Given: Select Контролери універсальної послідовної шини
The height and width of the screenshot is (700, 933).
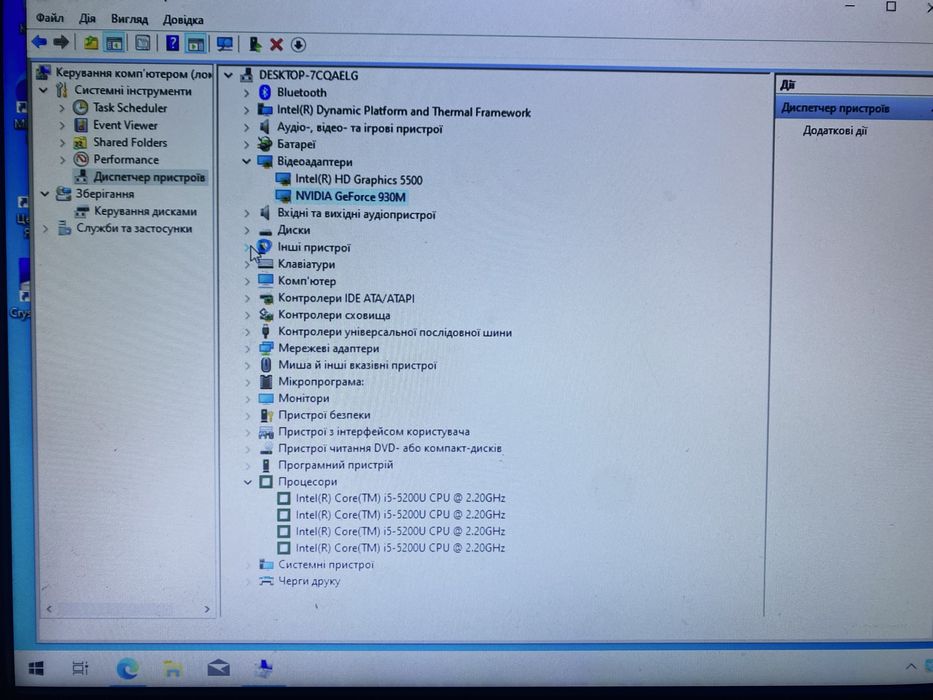Looking at the screenshot, I should click(395, 332).
